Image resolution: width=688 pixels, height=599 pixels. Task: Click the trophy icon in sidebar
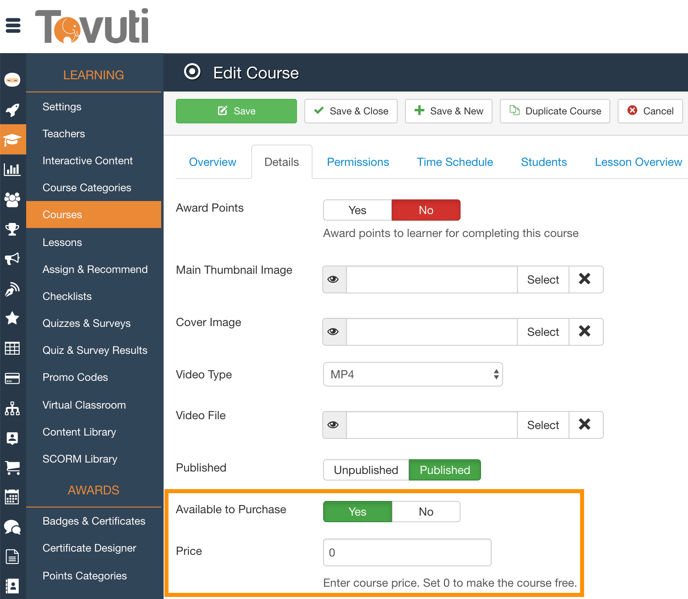(12, 230)
